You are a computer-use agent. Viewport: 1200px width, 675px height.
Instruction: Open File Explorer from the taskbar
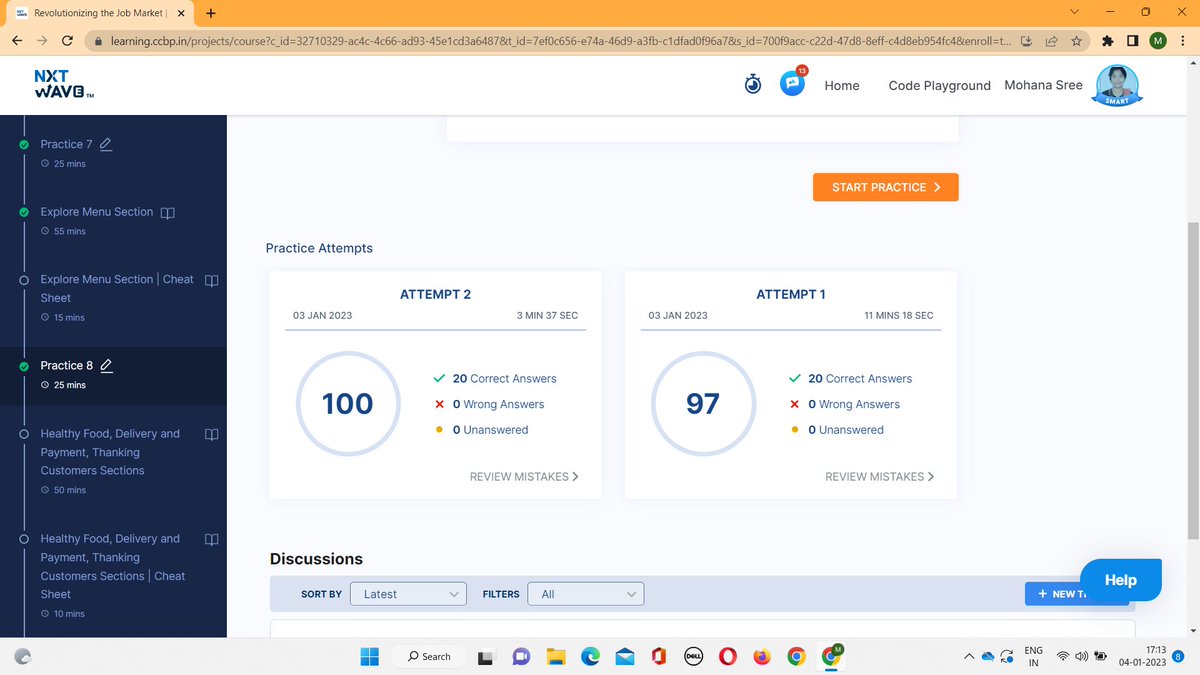tap(556, 656)
